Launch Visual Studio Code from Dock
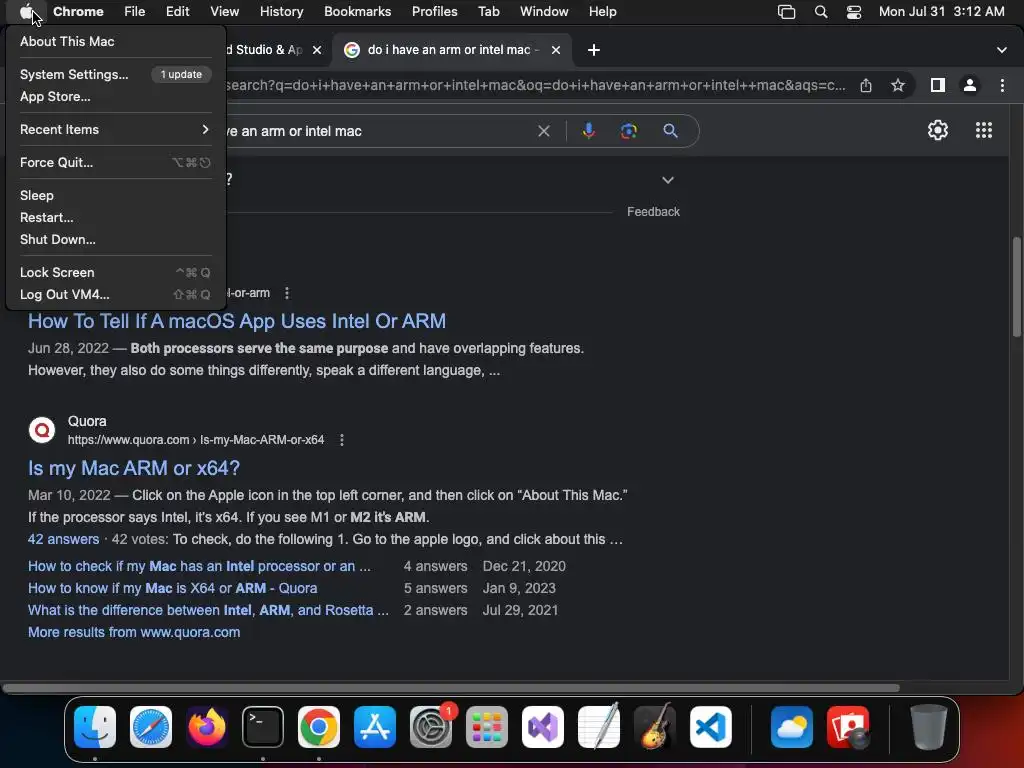1024x768 pixels. pos(711,727)
